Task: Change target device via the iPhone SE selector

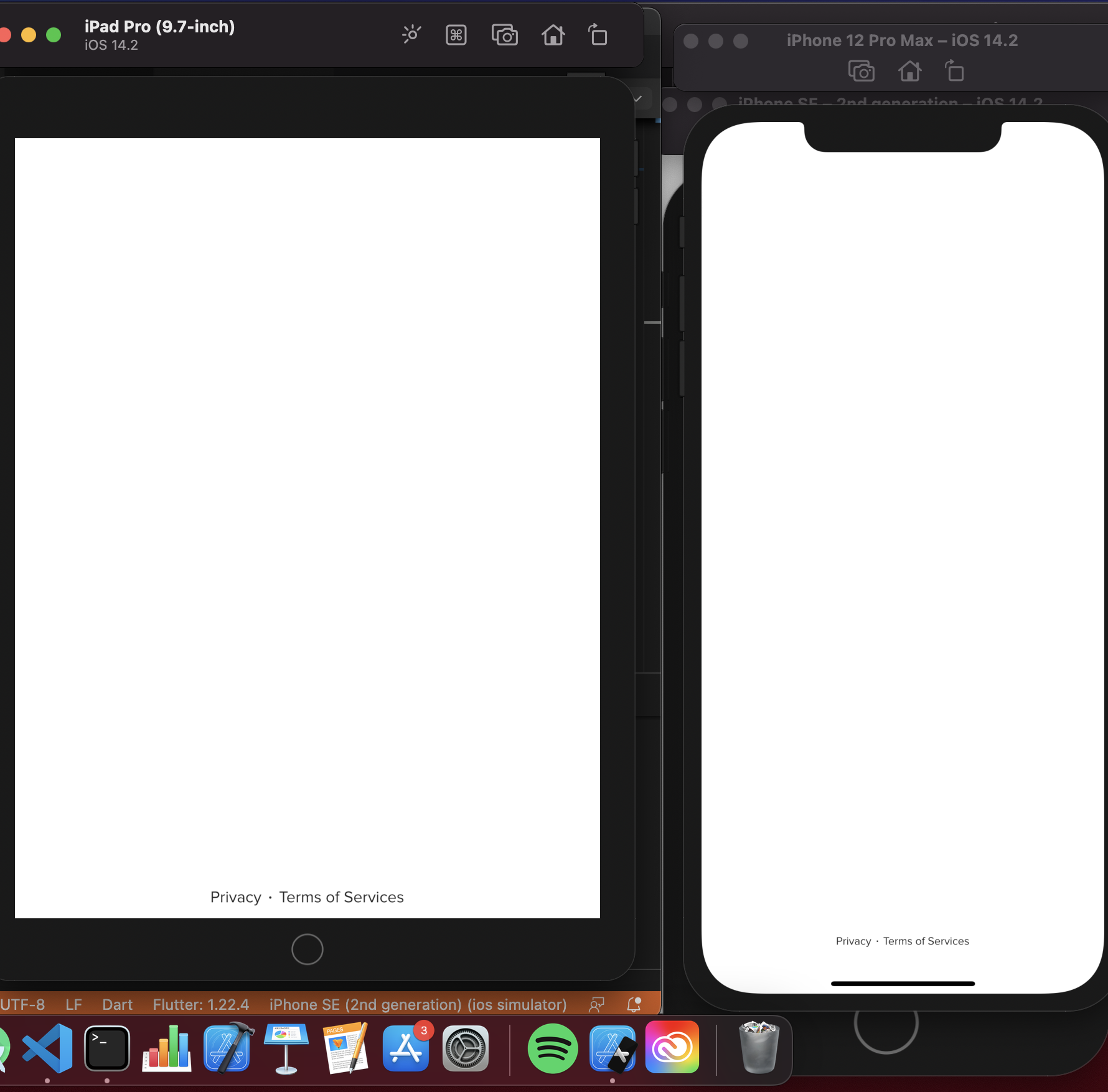Action: point(418,1004)
